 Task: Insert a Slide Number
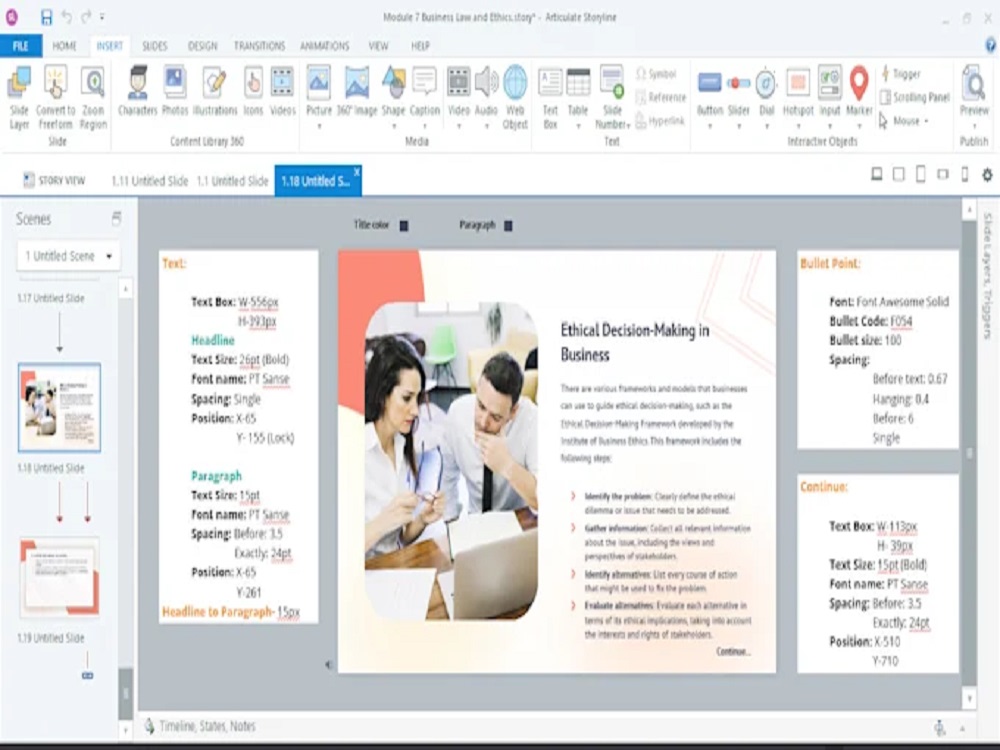(612, 98)
